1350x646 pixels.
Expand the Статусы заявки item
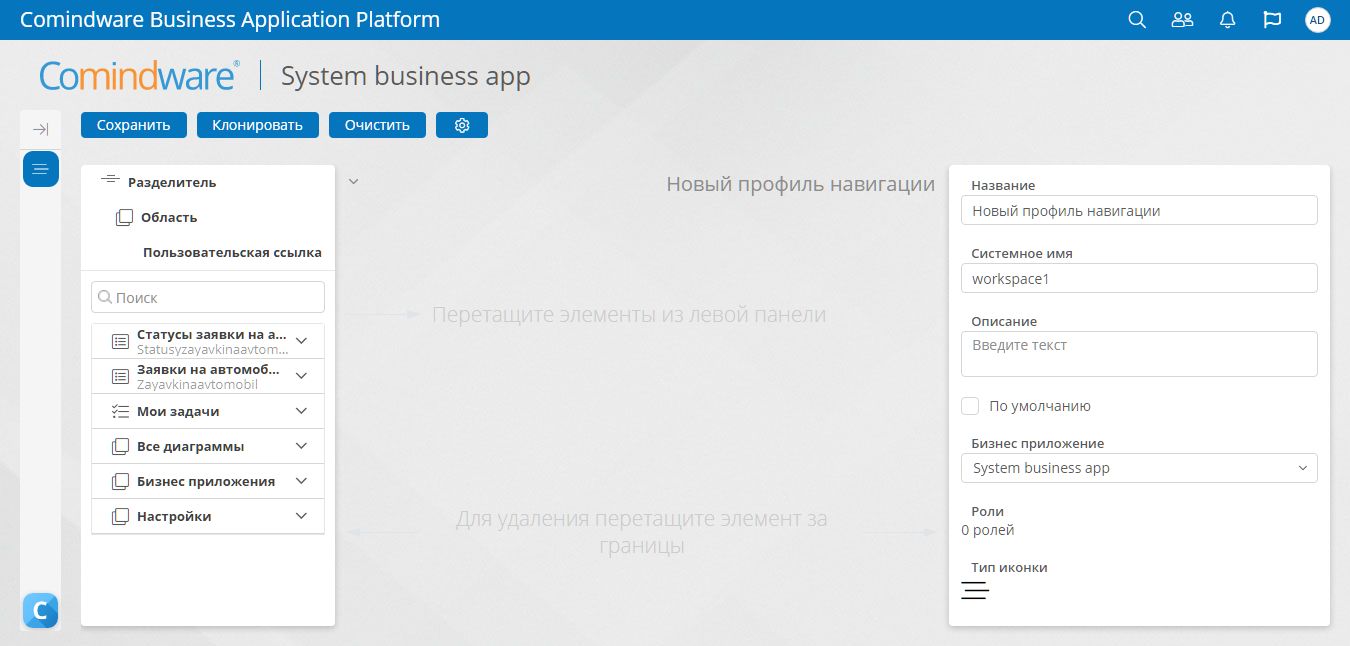(302, 341)
